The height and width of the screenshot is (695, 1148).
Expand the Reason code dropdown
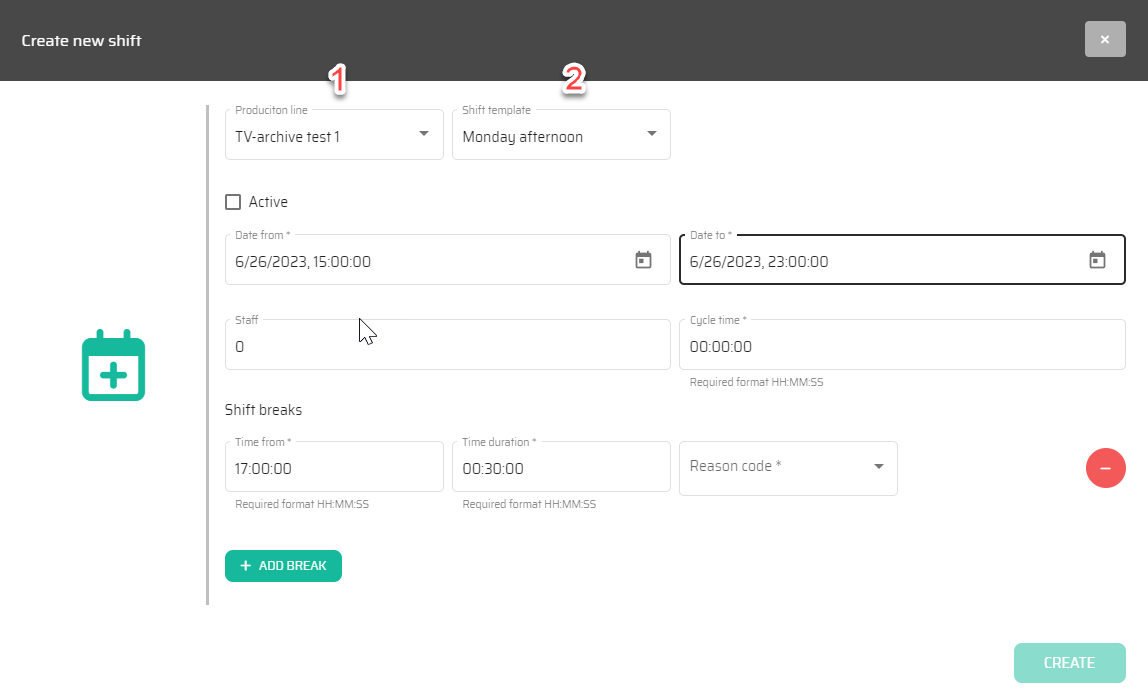(x=787, y=467)
